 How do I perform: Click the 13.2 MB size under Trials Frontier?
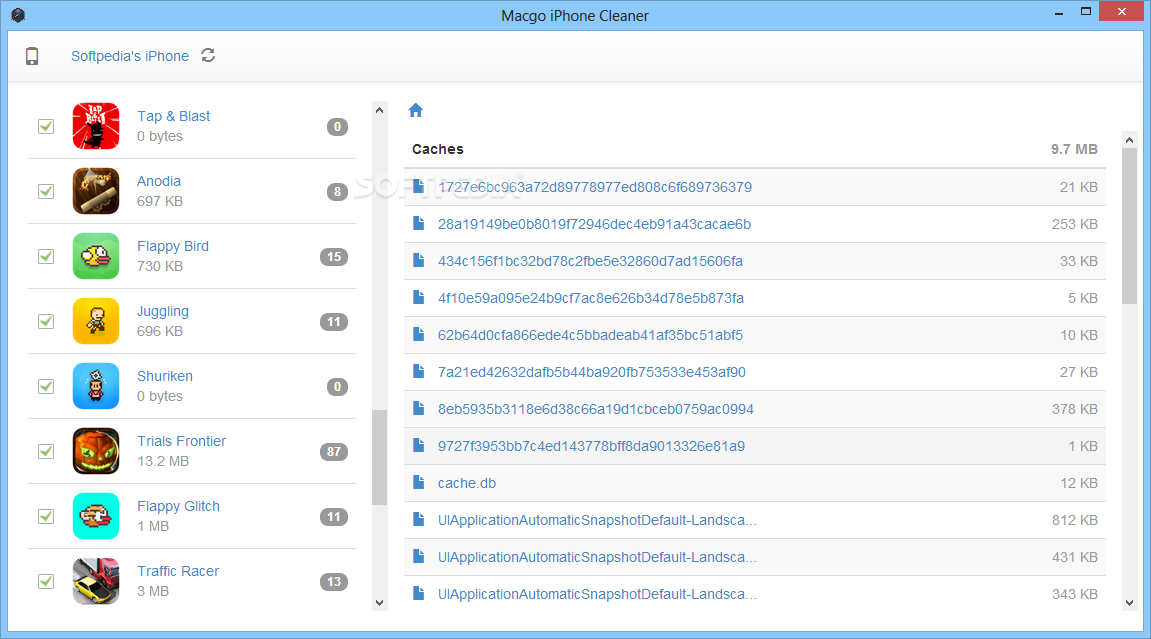[163, 461]
